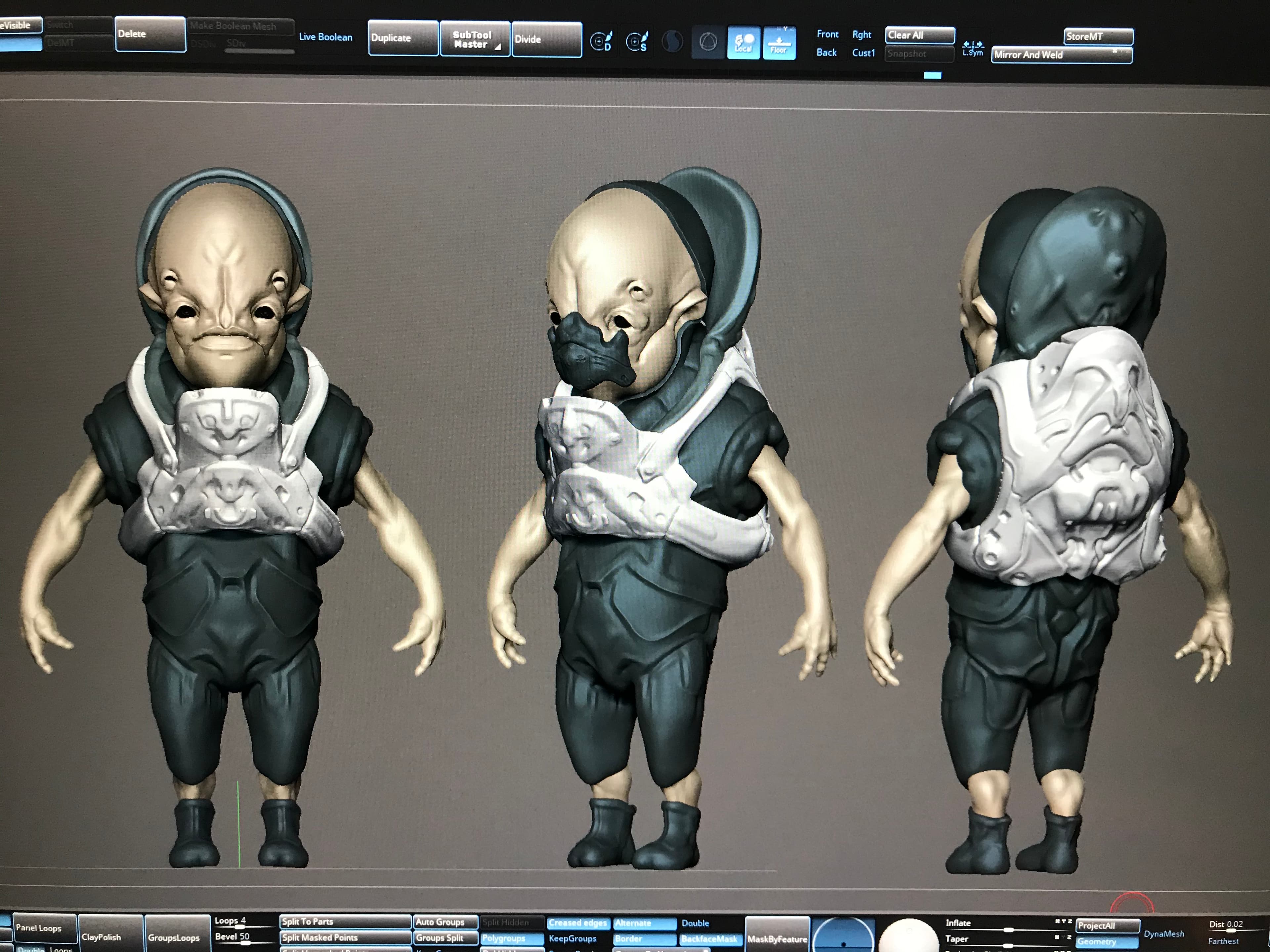Screen dimensions: 1270x952
Task: Open the Geometry palette section
Action: 1106,942
